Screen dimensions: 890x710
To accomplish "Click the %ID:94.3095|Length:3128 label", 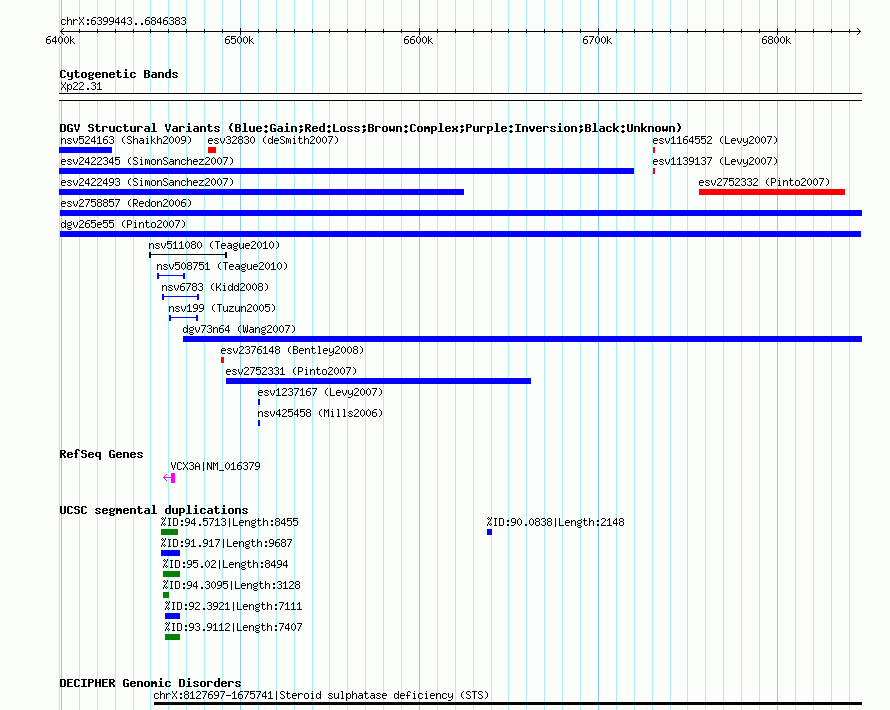I will tap(232, 585).
